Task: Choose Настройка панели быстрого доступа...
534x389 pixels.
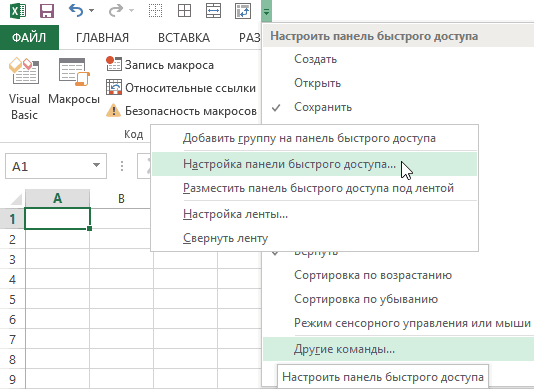Action: pyautogui.click(x=314, y=164)
